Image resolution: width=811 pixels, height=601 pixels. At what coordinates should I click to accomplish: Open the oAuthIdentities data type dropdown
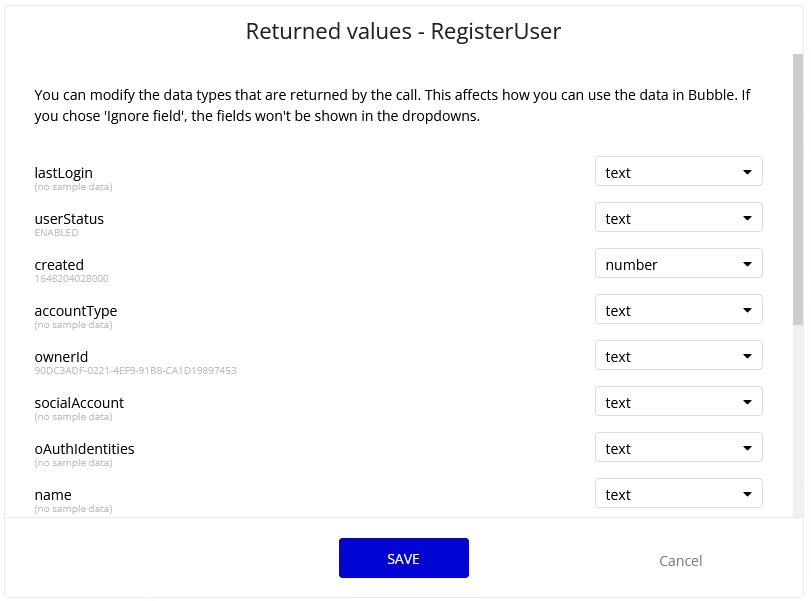(678, 448)
